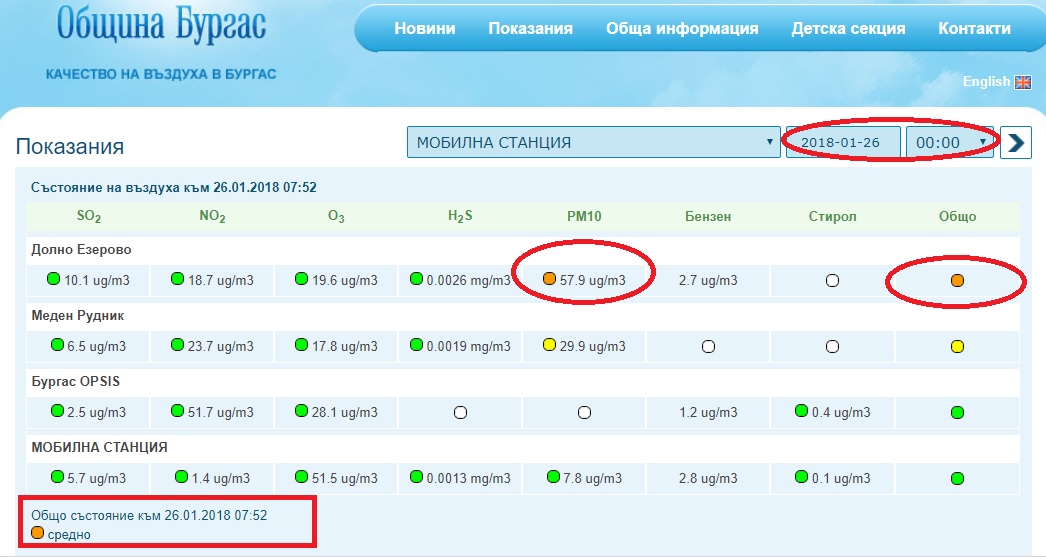This screenshot has width=1046, height=557.
Task: Click empty H2S circle in Бургас OPSIS row
Action: pos(460,413)
